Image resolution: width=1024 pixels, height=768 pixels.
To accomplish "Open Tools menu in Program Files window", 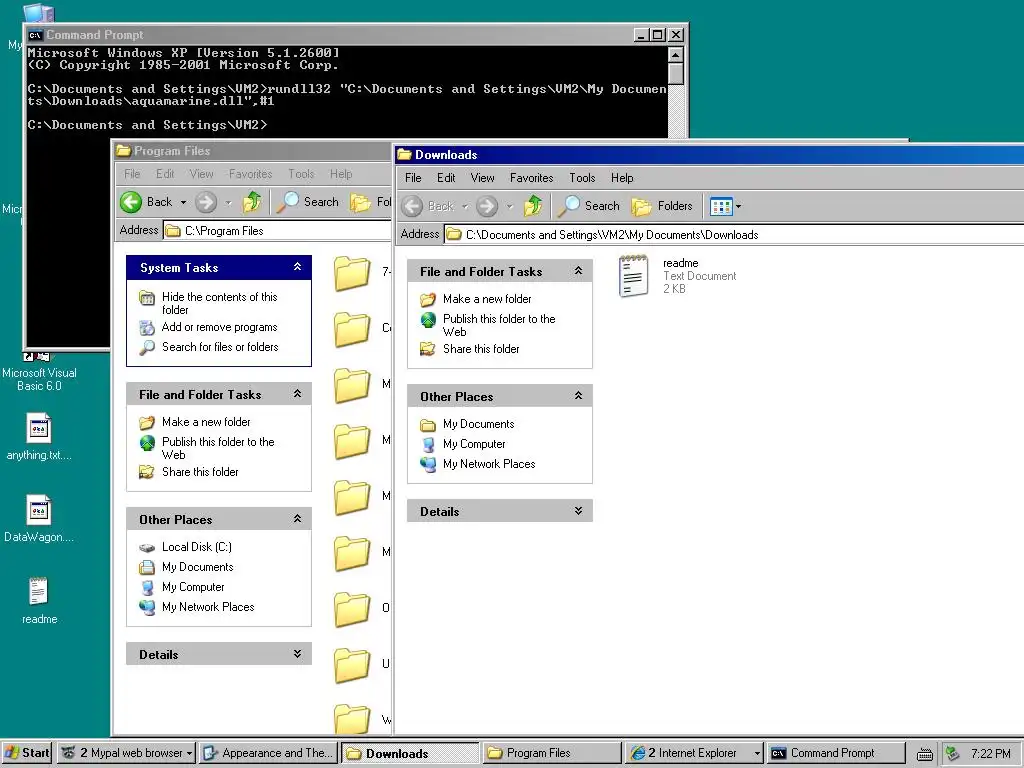I will coord(301,174).
